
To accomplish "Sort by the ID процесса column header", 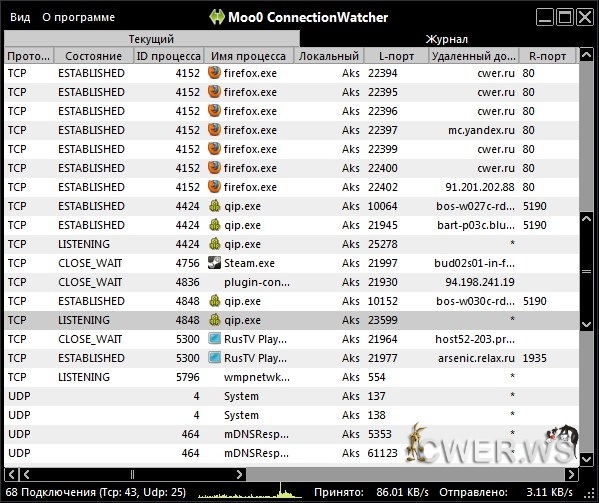I will click(x=168, y=56).
